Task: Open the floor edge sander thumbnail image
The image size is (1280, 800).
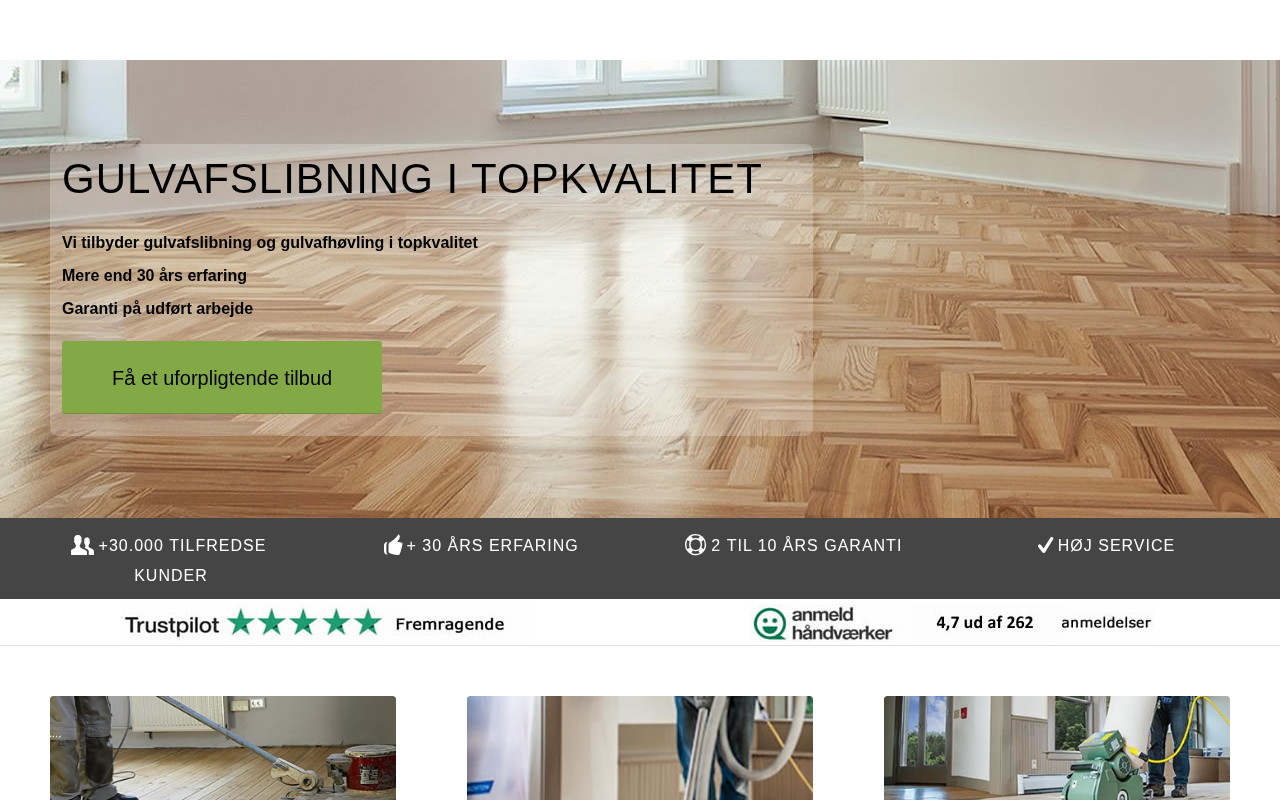Action: [223, 748]
